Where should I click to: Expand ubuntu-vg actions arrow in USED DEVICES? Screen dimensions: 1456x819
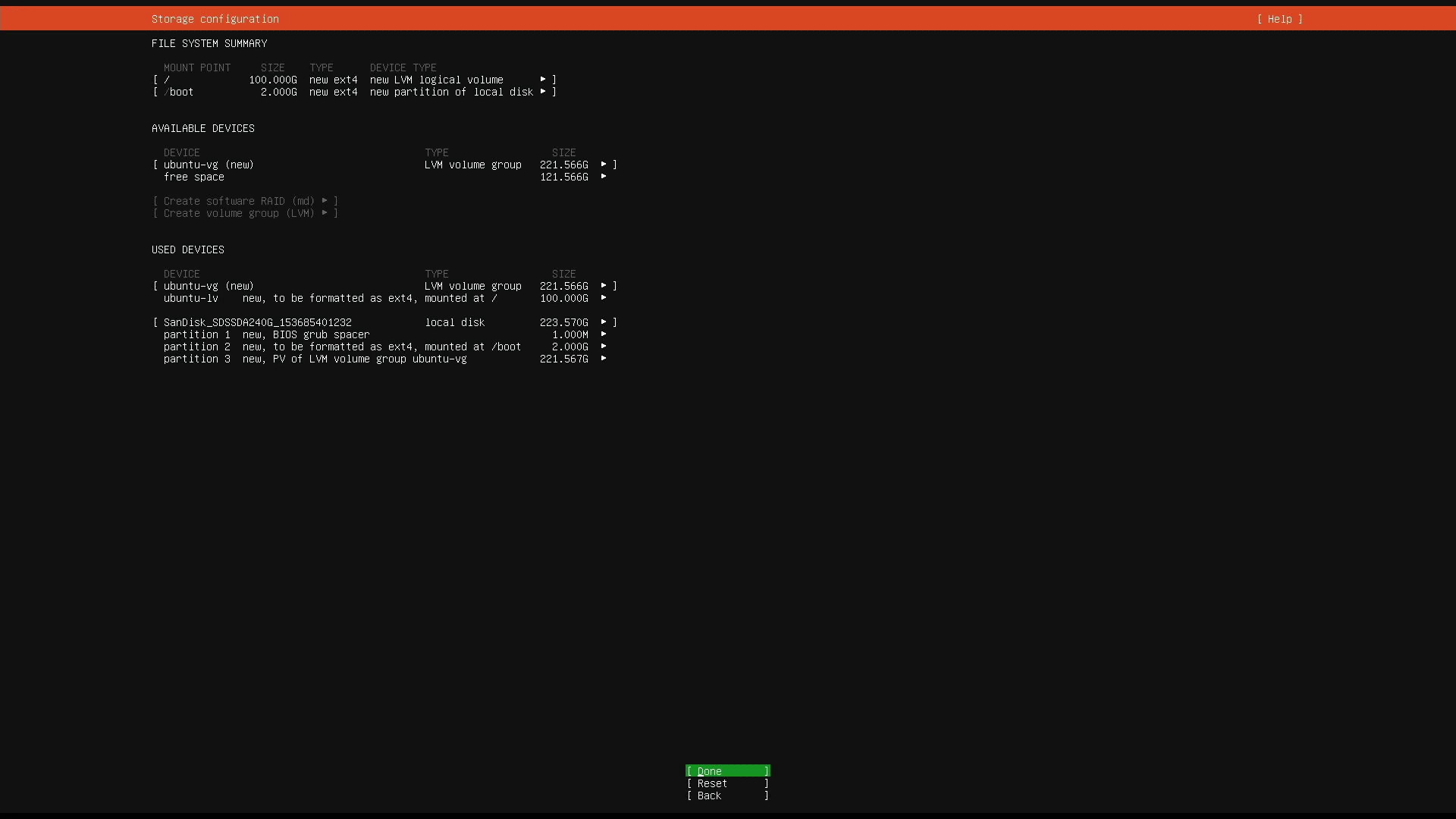(604, 286)
